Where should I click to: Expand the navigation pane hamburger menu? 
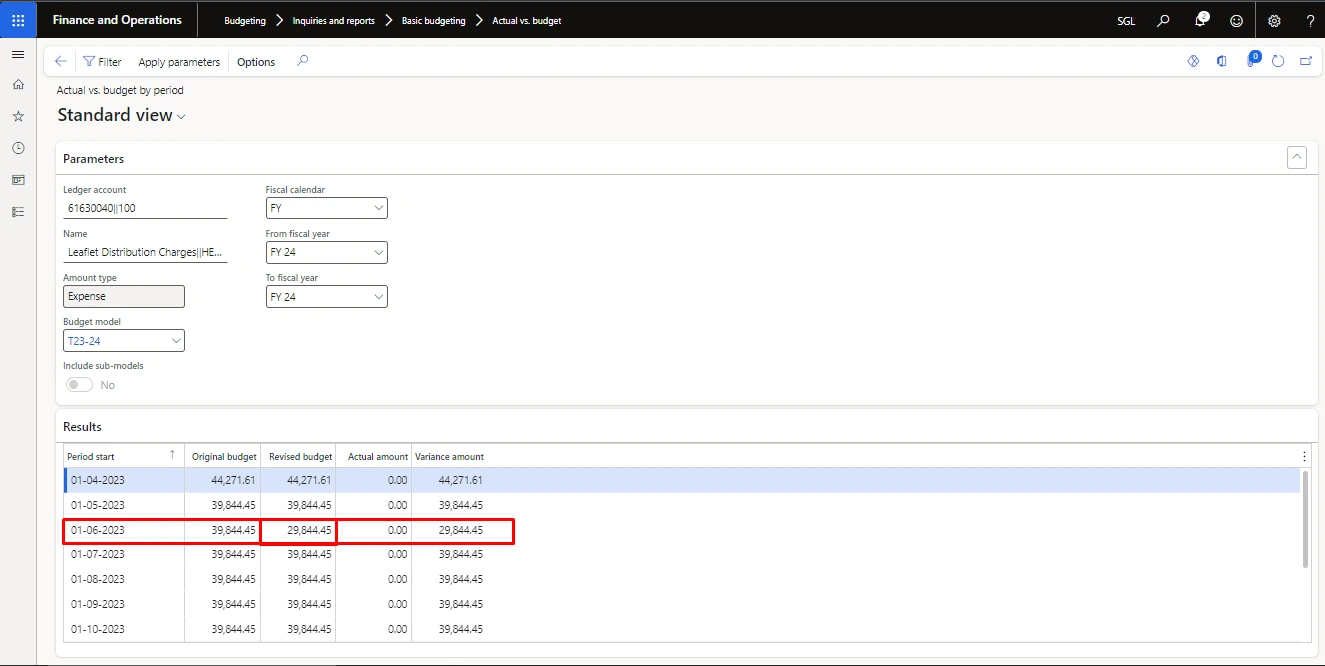click(x=18, y=54)
